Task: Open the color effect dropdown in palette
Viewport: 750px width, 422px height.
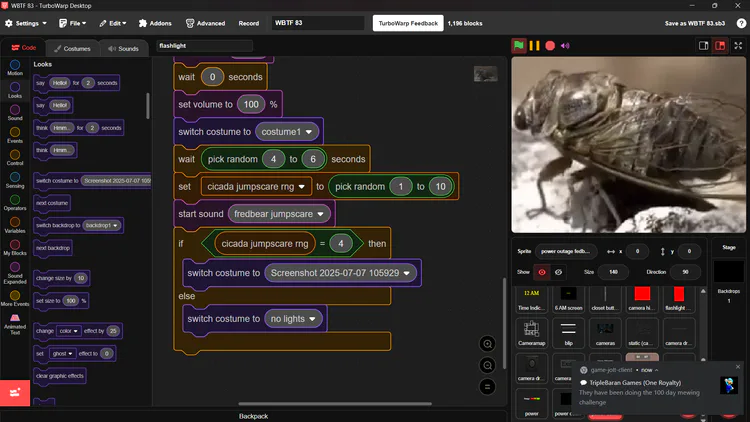Action: click(x=68, y=331)
